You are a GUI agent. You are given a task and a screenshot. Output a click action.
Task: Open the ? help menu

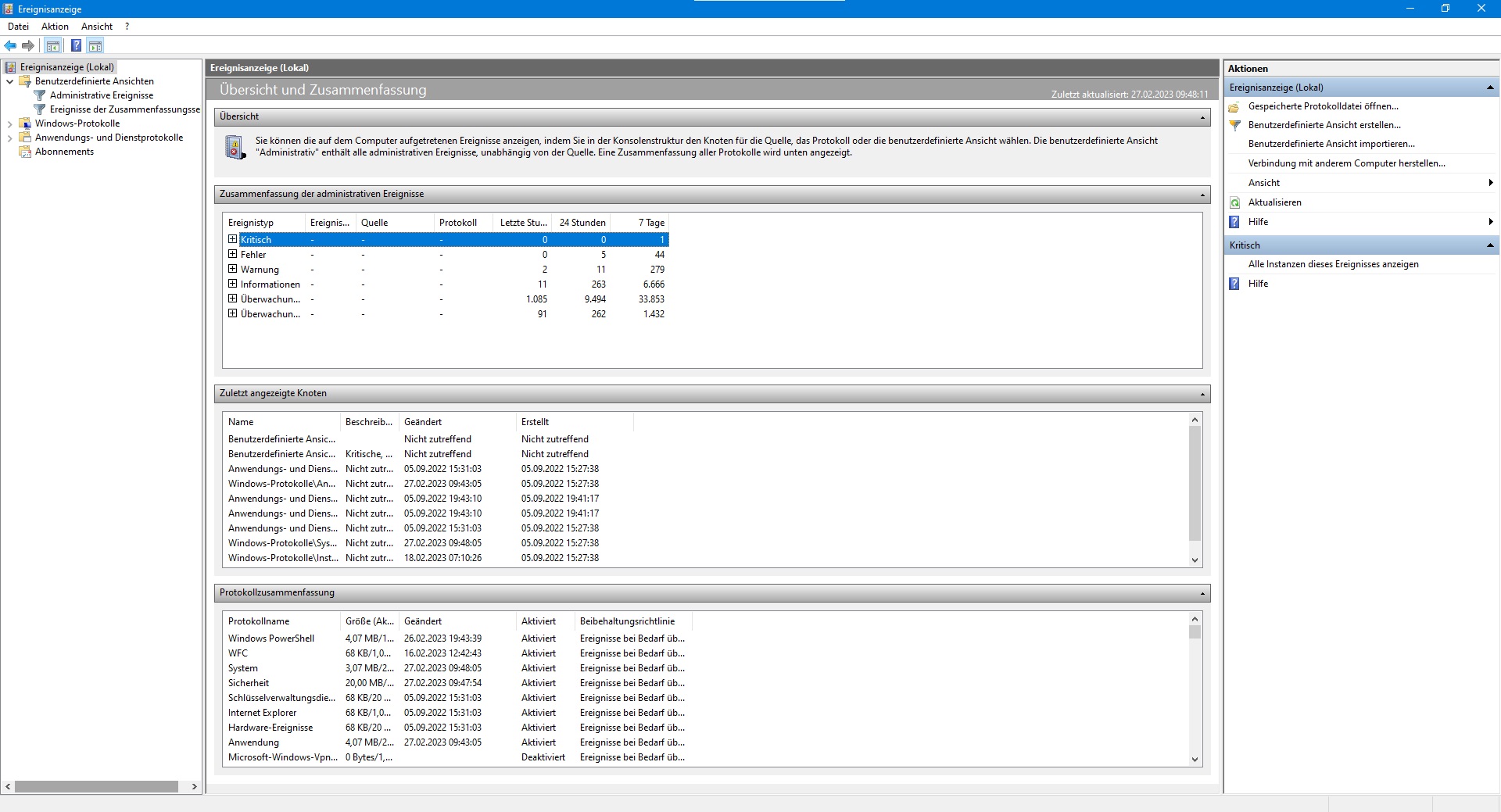pos(127,27)
